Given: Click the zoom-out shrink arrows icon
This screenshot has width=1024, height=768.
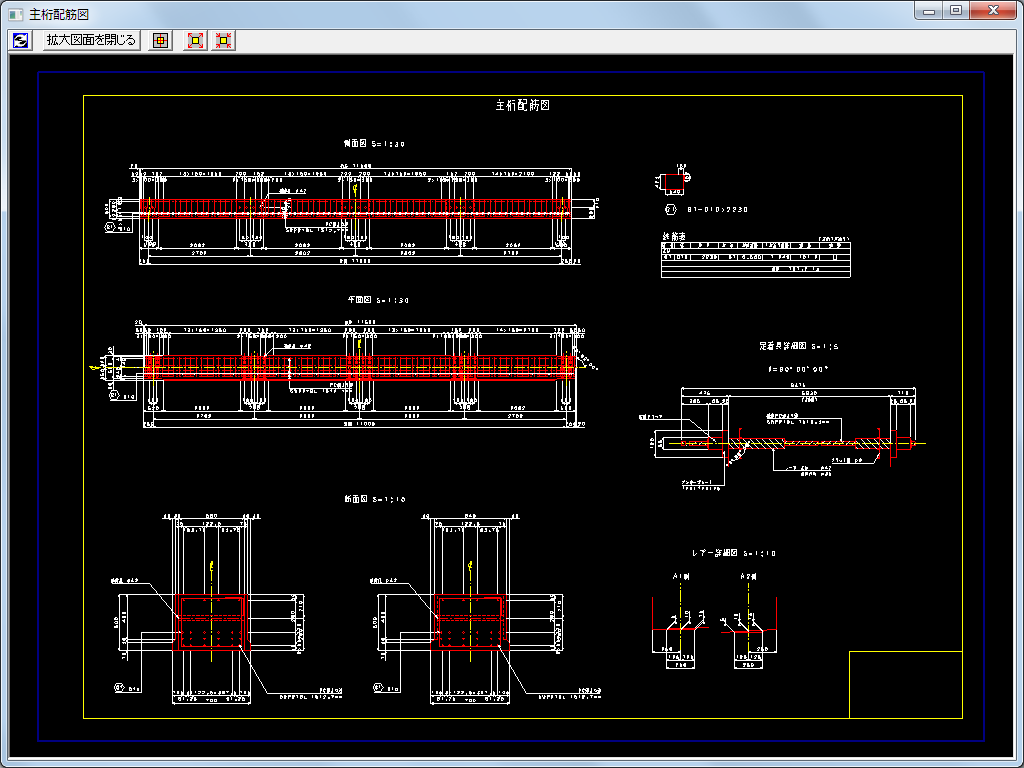Looking at the screenshot, I should (x=224, y=40).
